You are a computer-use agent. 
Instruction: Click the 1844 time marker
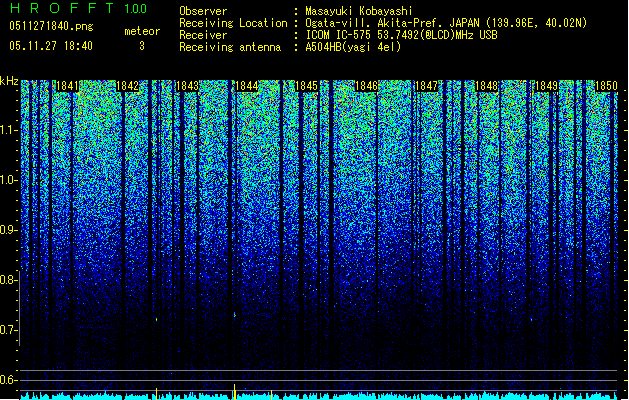coord(247,86)
